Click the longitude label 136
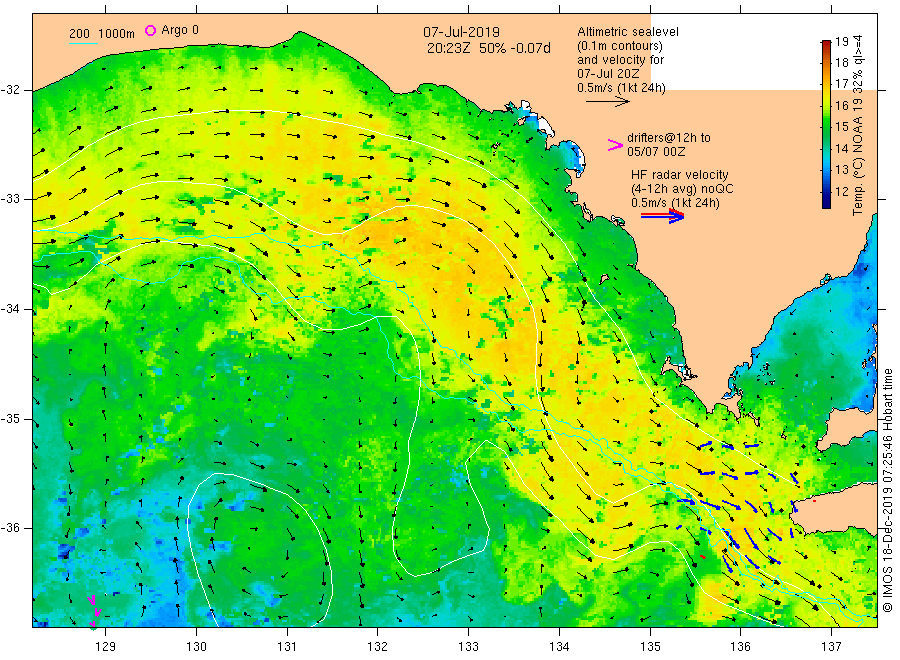Image resolution: width=900 pixels, height=660 pixels. coord(740,647)
